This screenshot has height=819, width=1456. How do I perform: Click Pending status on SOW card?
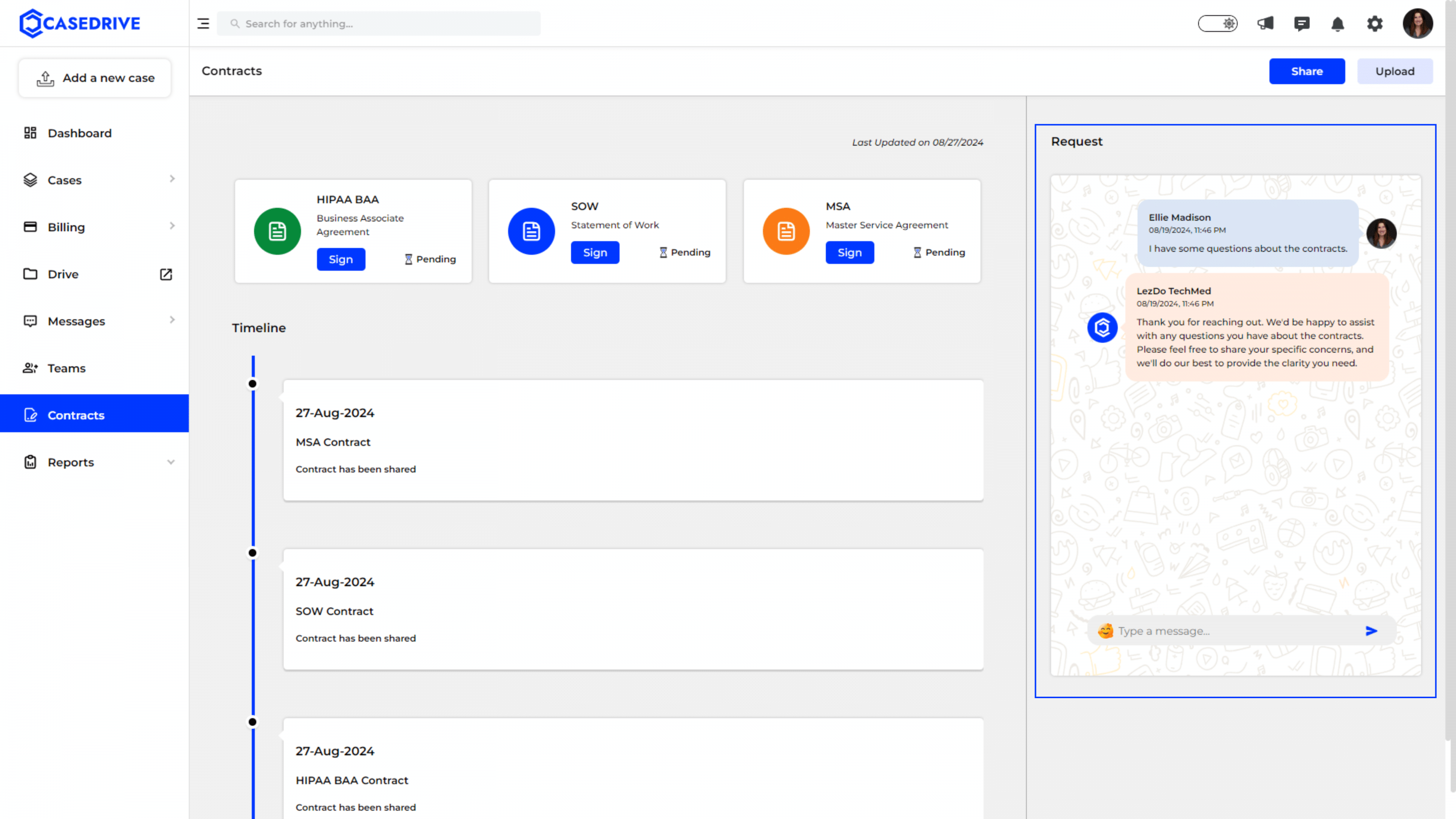tap(685, 252)
